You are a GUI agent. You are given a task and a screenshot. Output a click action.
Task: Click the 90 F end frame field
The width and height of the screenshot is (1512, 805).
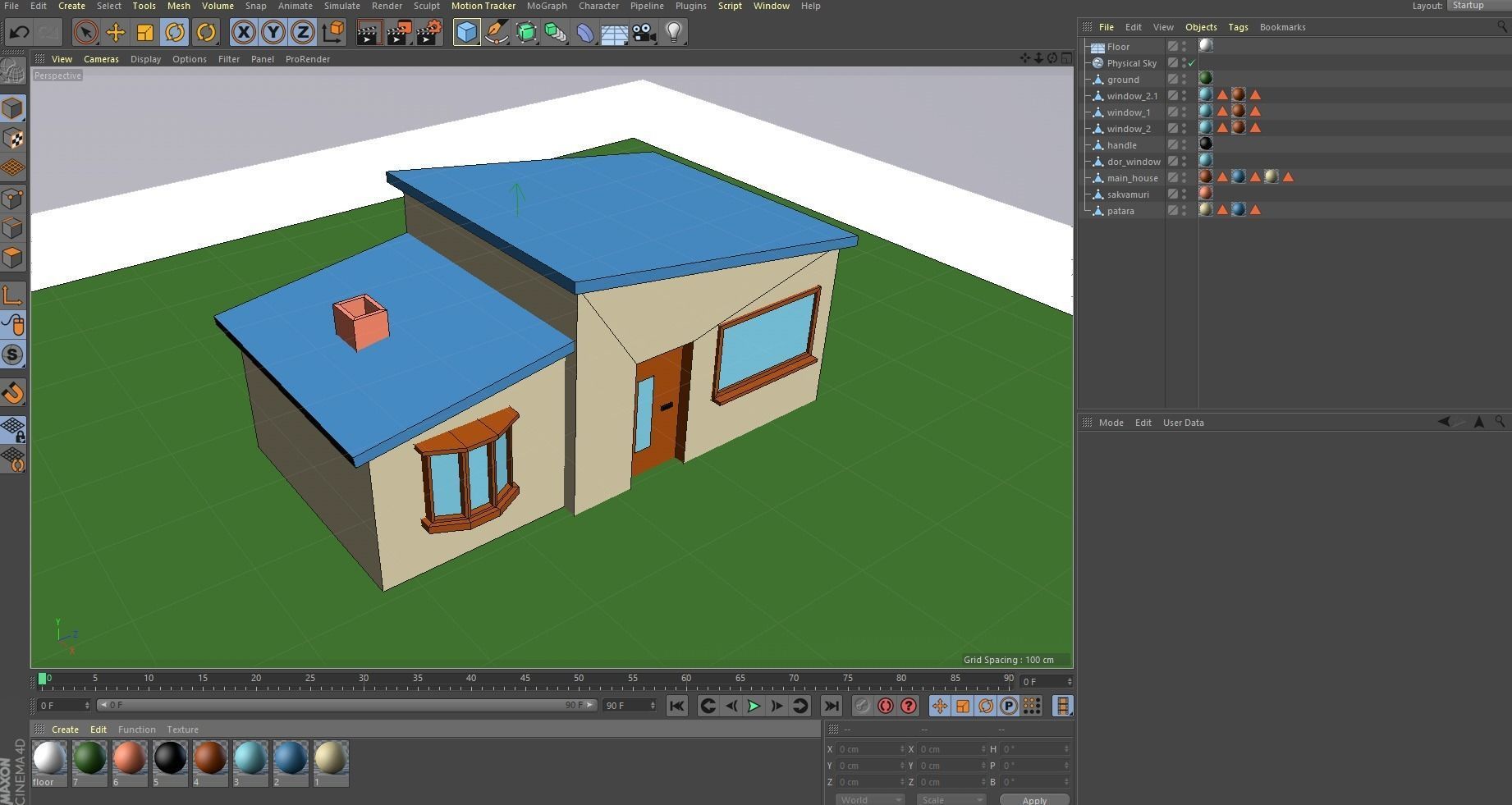[x=630, y=706]
